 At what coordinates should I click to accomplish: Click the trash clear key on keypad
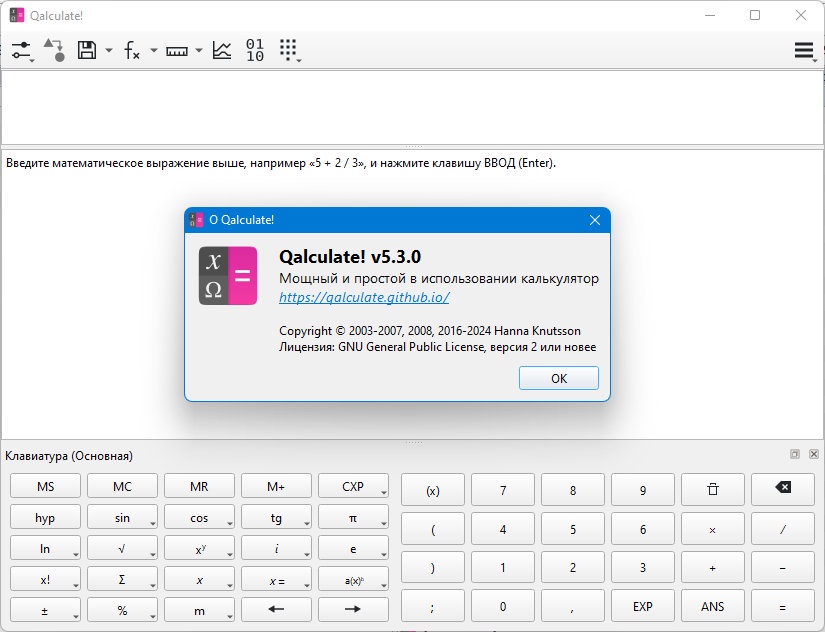712,489
